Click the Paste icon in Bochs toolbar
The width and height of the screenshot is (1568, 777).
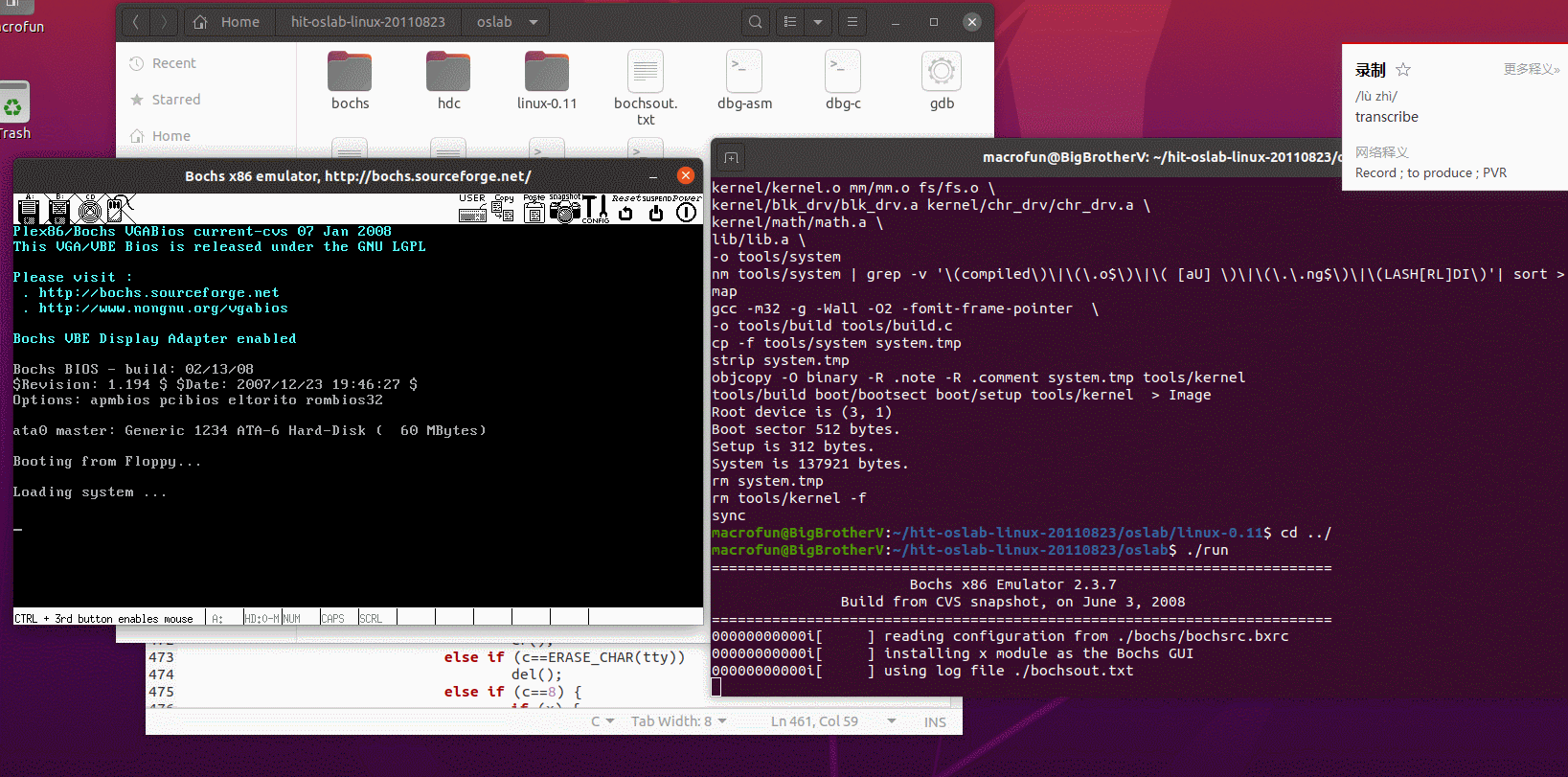tap(534, 209)
